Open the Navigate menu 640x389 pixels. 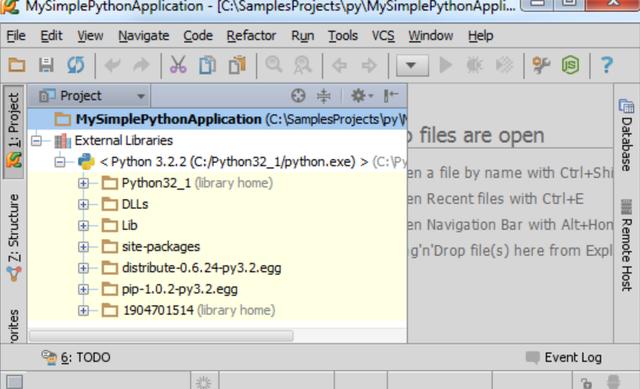(144, 36)
